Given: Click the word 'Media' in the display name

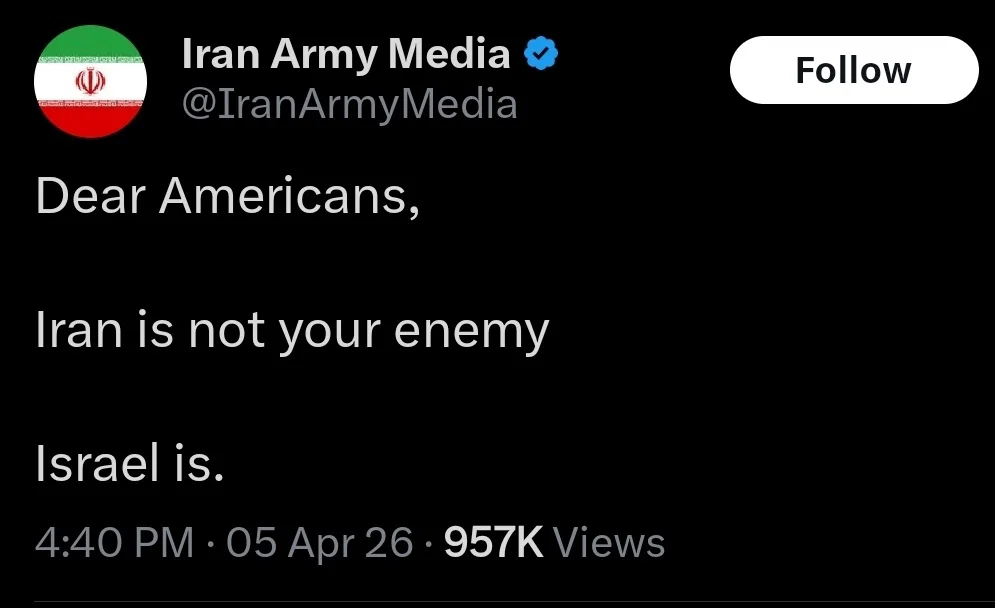Looking at the screenshot, I should point(449,55).
